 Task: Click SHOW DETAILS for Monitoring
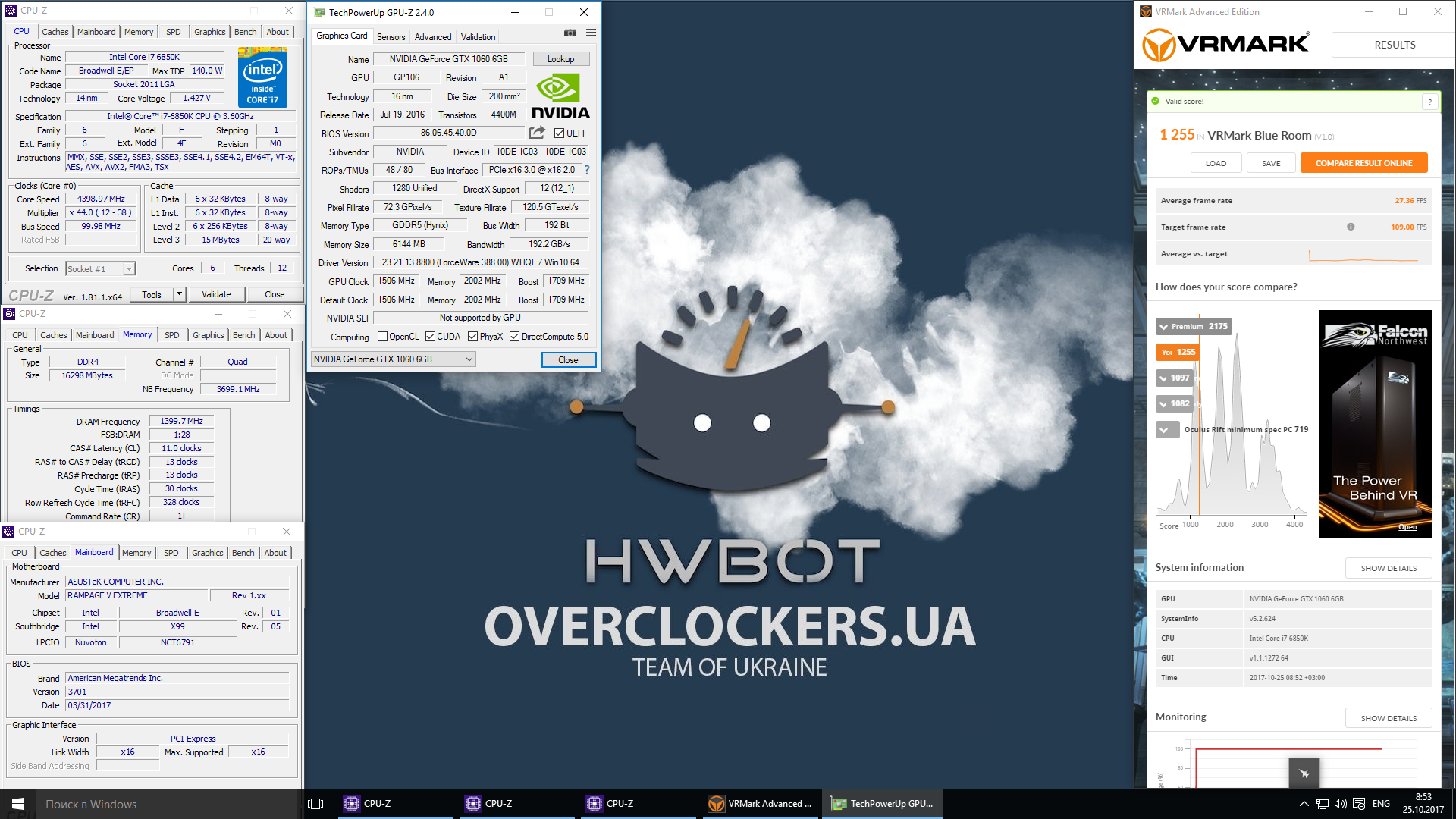1389,718
